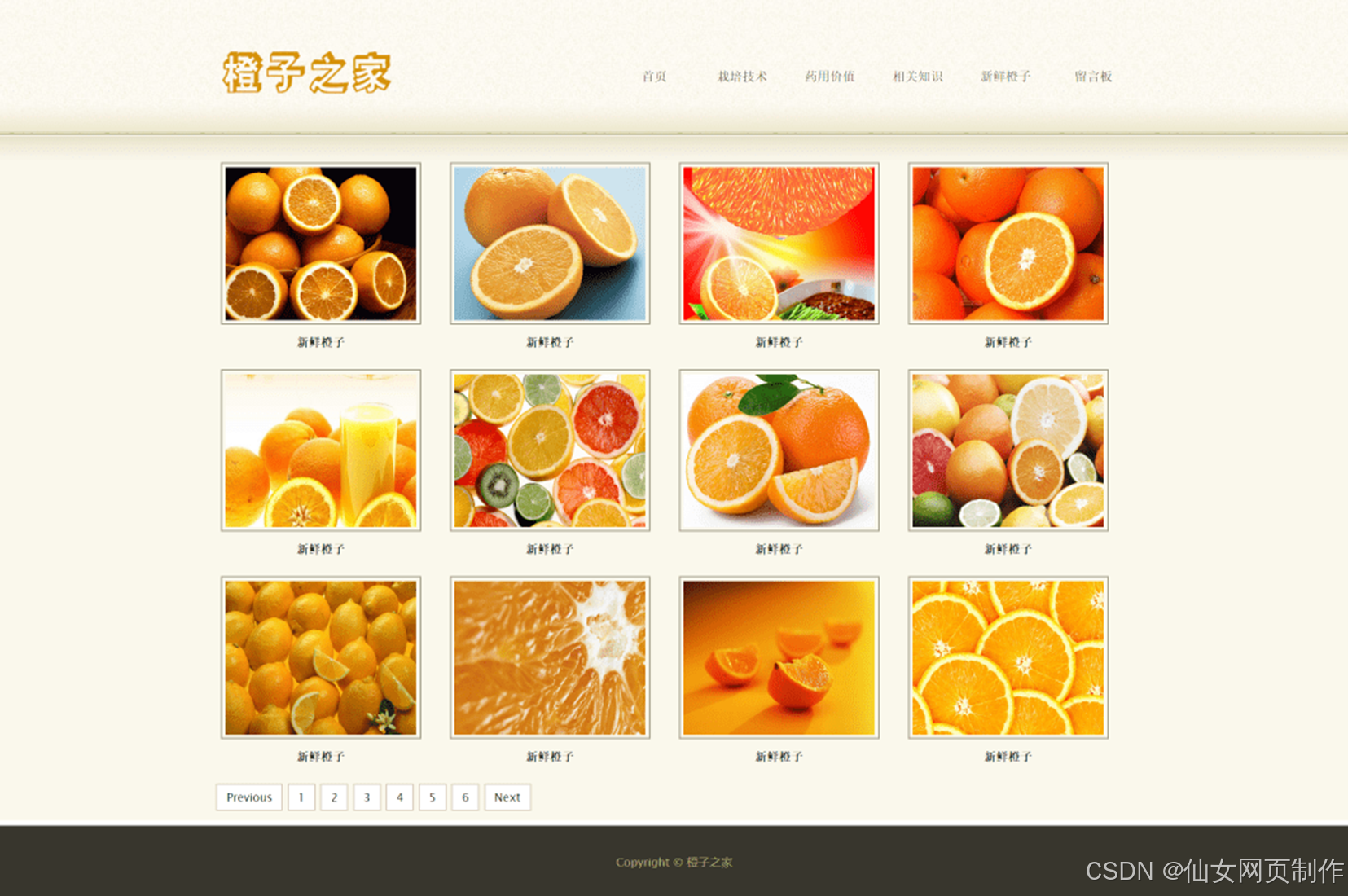The image size is (1348, 896).
Task: Open the sliced oranges on blue background image
Action: [x=550, y=242]
